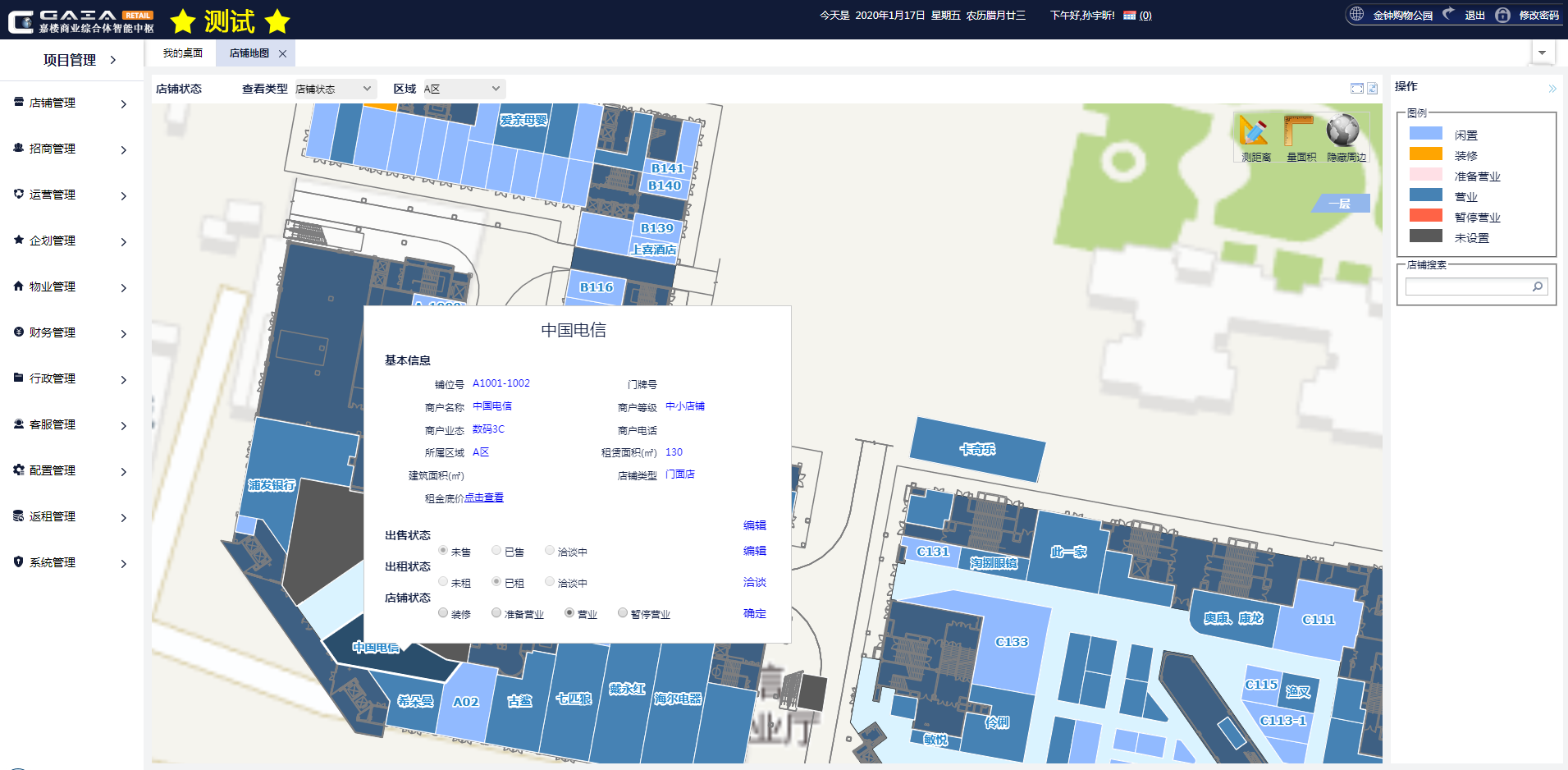Switch to the 我的桌面 tab

click(x=182, y=53)
